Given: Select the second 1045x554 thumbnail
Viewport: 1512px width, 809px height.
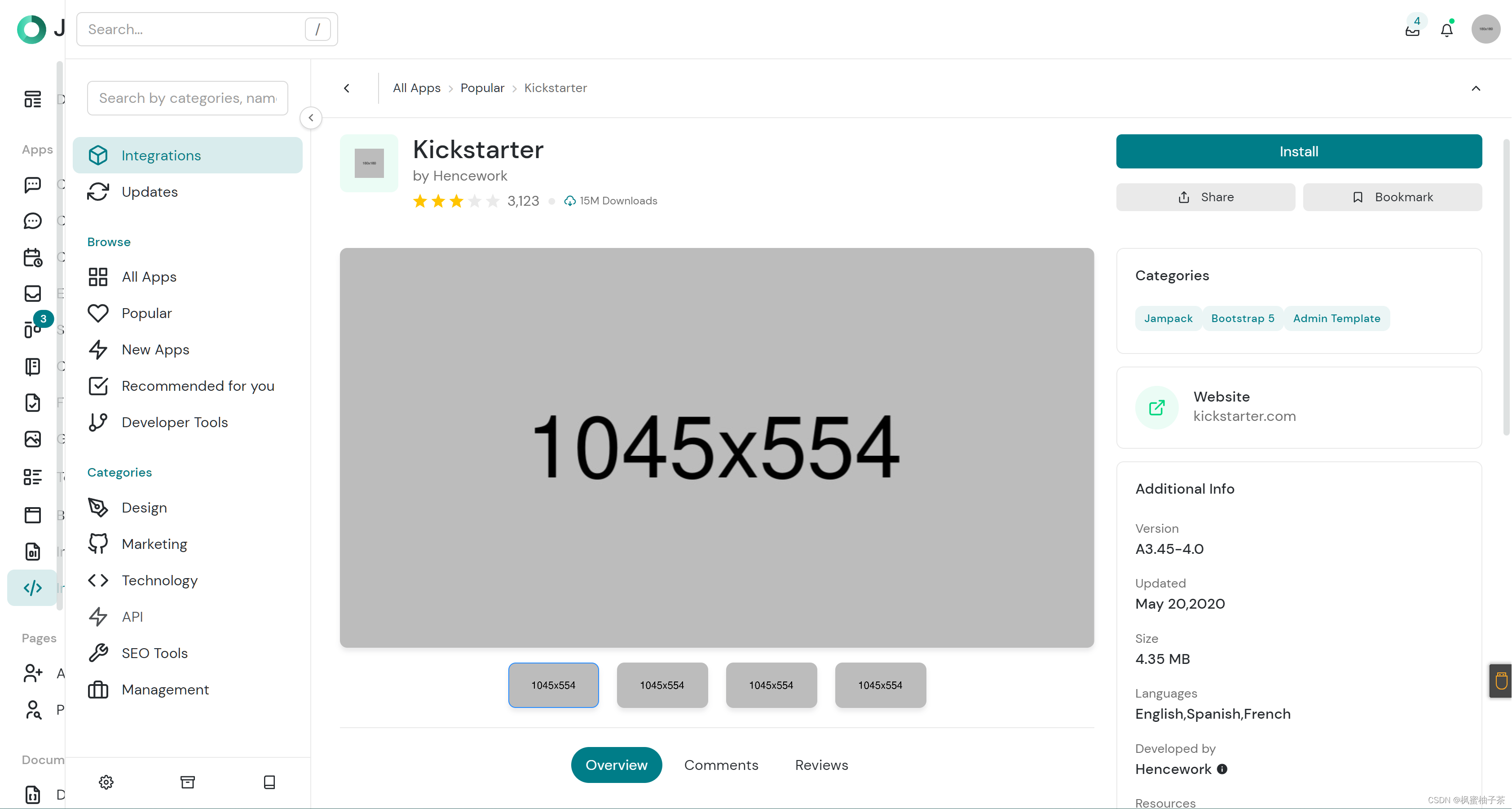Looking at the screenshot, I should pyautogui.click(x=662, y=685).
